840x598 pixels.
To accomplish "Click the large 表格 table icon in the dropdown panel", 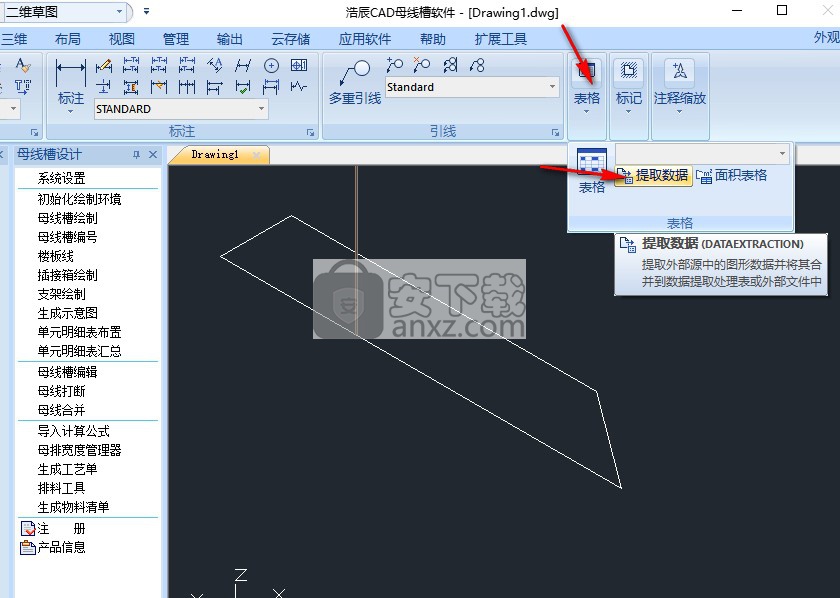I will (x=592, y=162).
